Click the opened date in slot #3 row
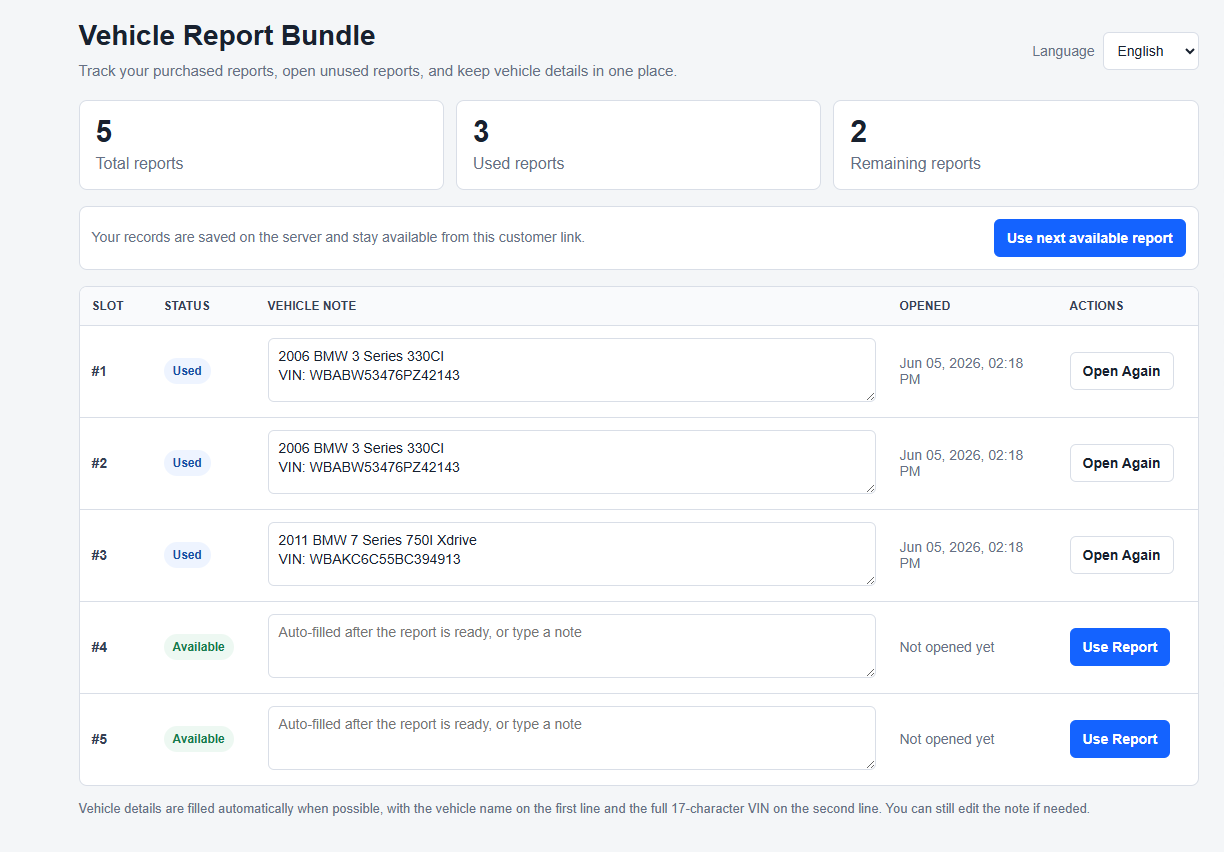Screen dimensions: 1224x852 [961, 555]
